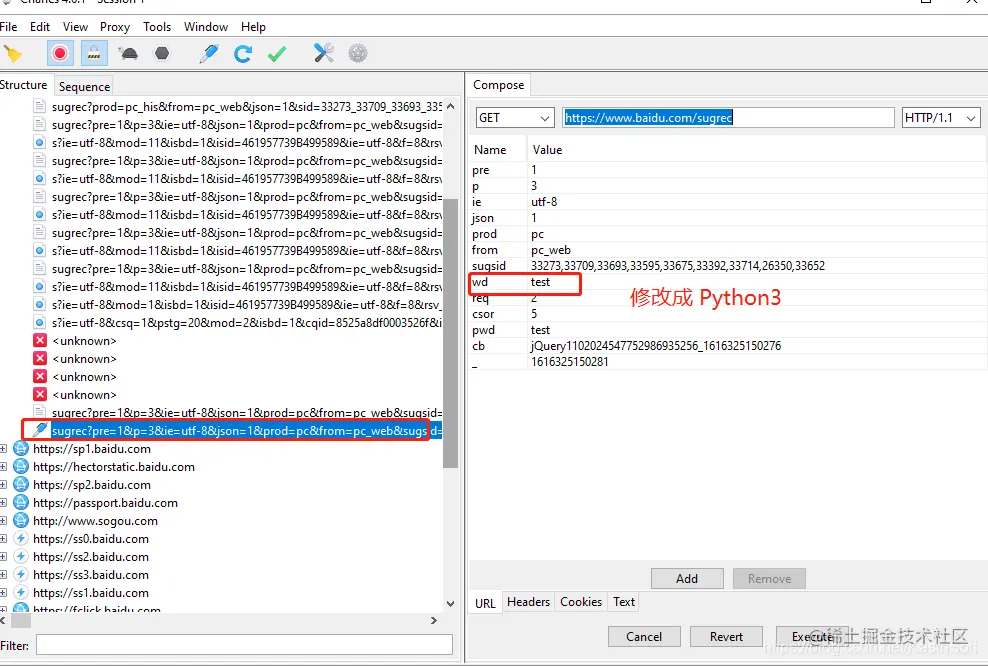988x666 pixels.
Task: Switch to the Structure tab
Action: [x=24, y=85]
